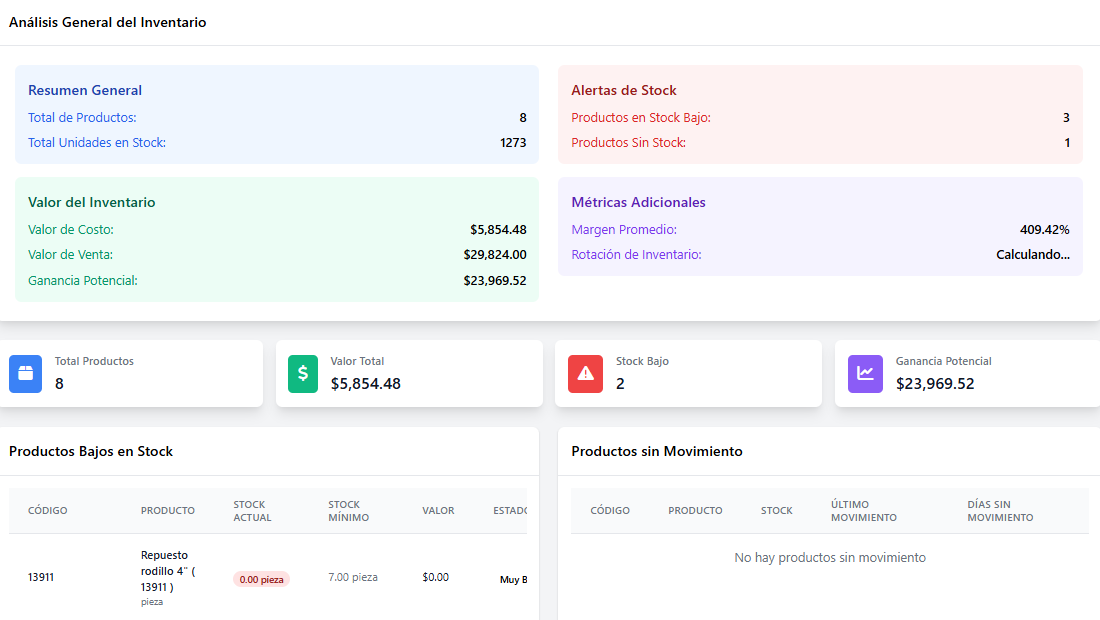Open the purple chart icon on Ganancia Potencial card
The height and width of the screenshot is (620, 1100).
coord(865,373)
